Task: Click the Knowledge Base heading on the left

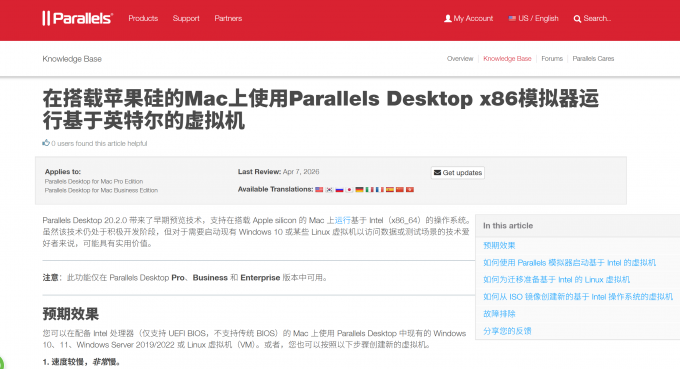Action: [x=72, y=59]
